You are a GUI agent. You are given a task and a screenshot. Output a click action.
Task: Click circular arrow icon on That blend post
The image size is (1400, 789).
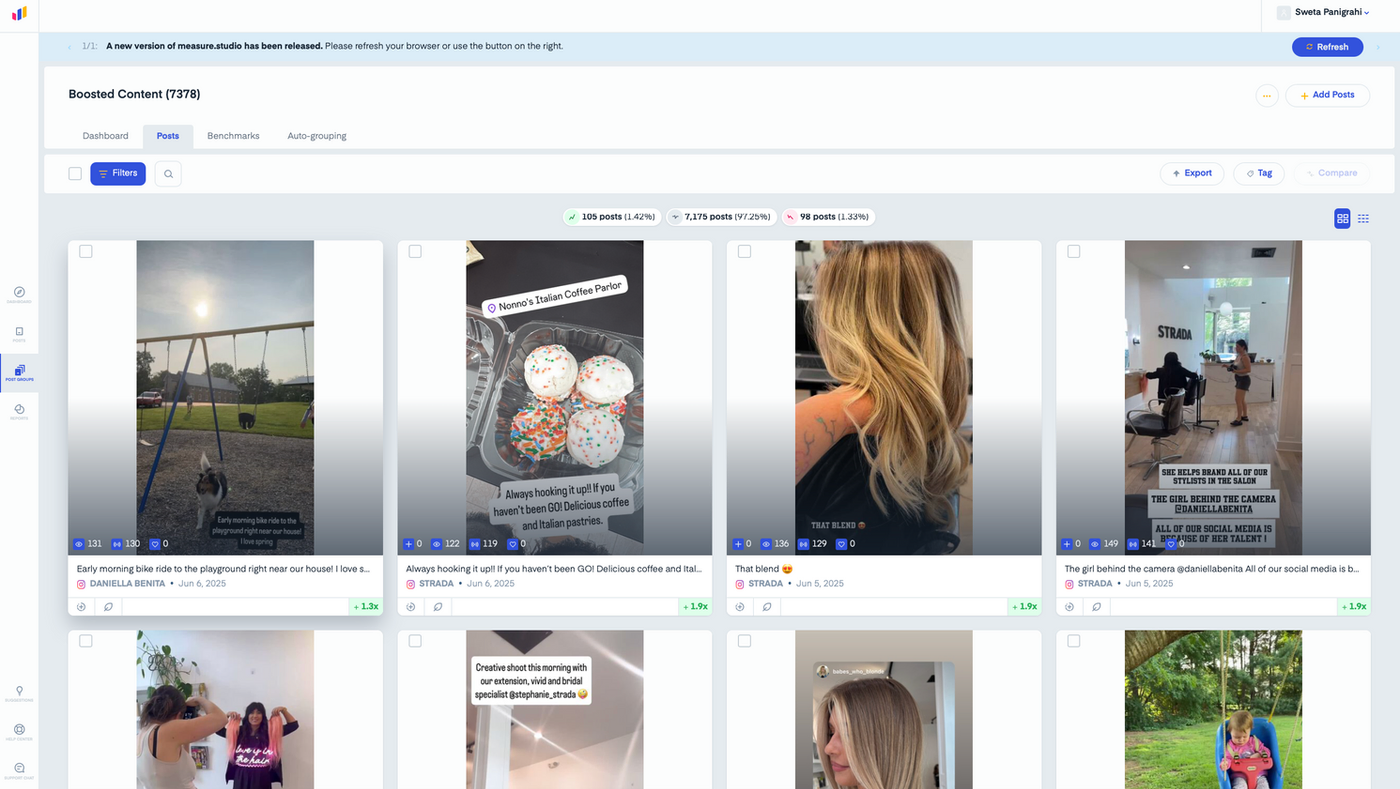(x=740, y=606)
